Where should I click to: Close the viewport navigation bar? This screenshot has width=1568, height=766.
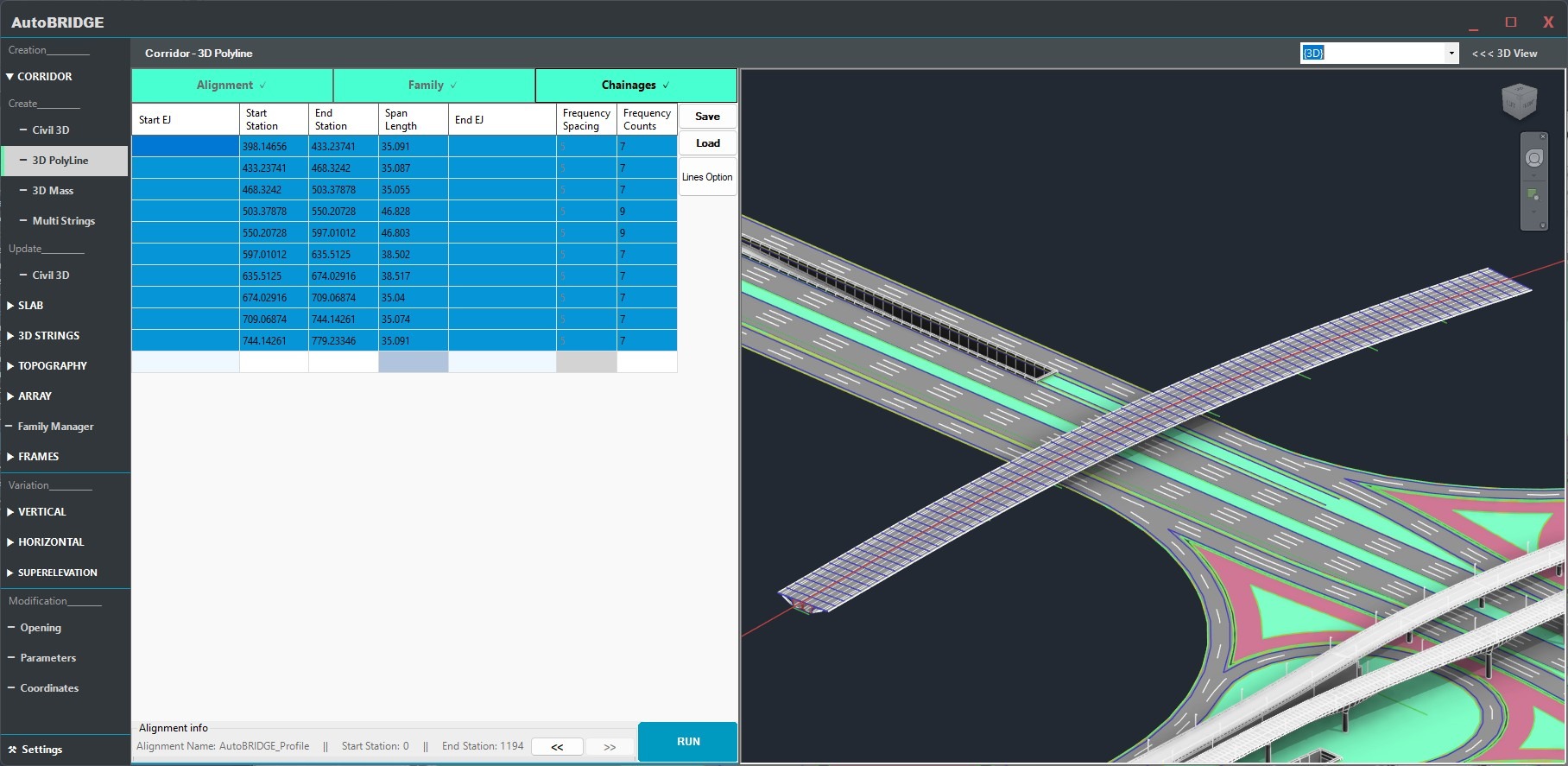(x=1543, y=137)
